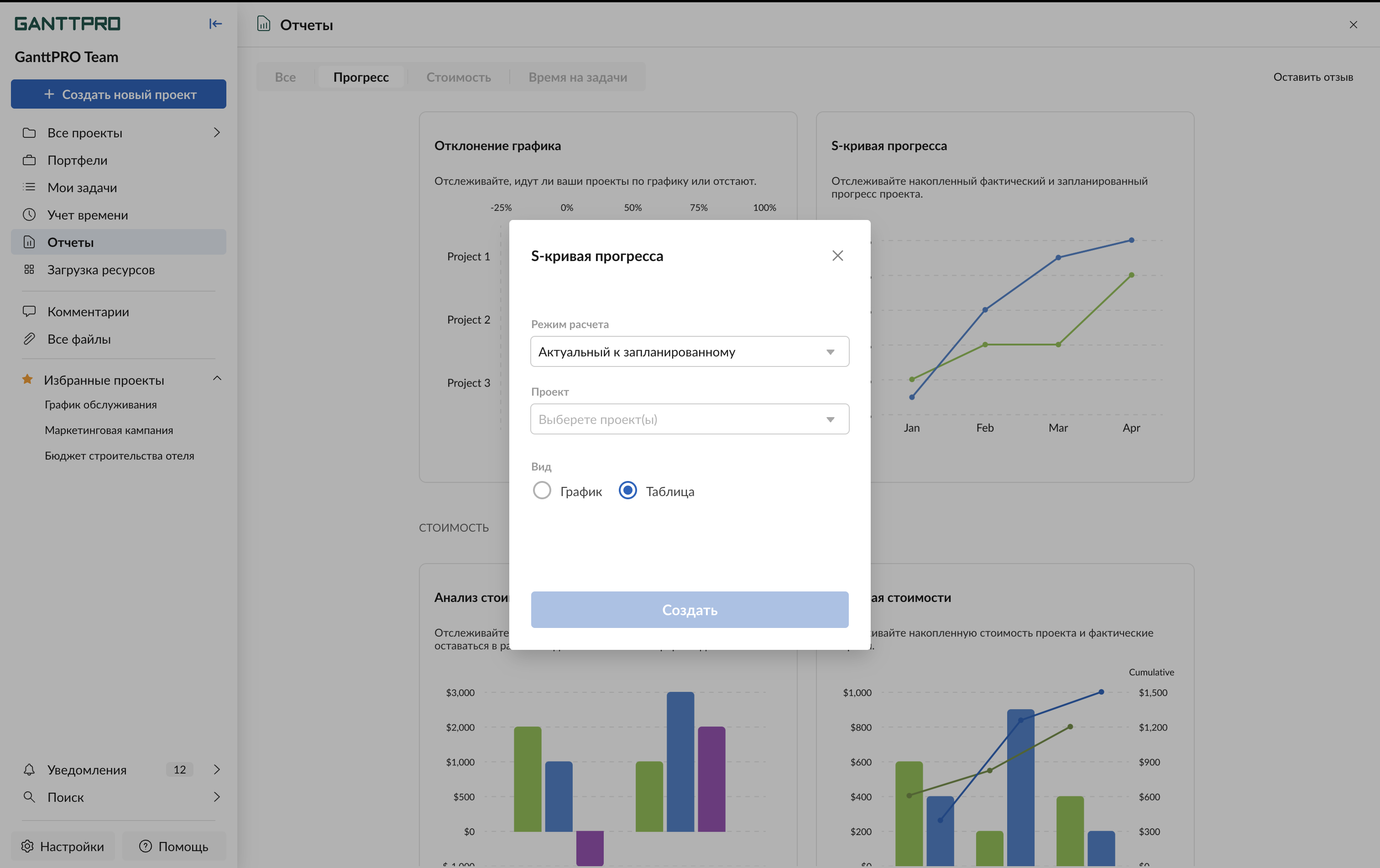Click the Оставить отзыв link
The image size is (1380, 868).
tap(1313, 77)
